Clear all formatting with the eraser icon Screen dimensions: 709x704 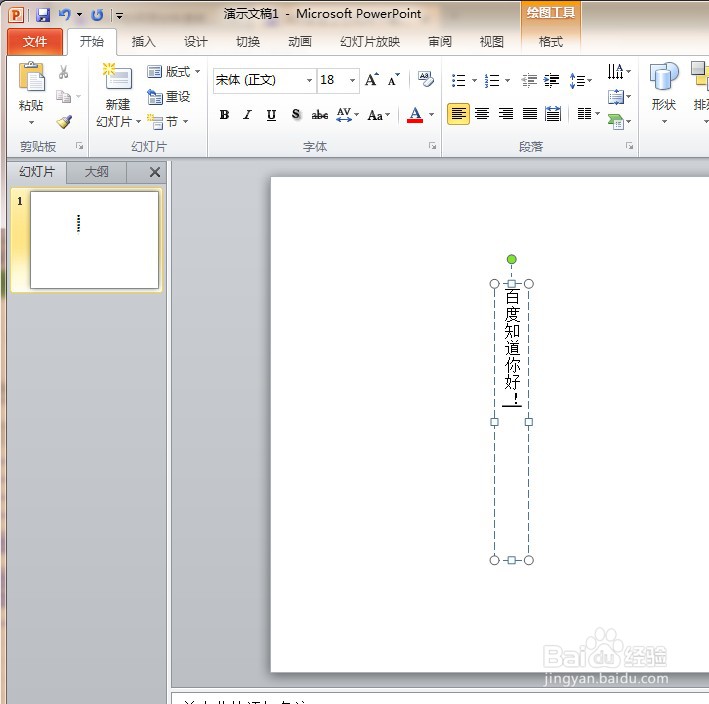pyautogui.click(x=425, y=79)
